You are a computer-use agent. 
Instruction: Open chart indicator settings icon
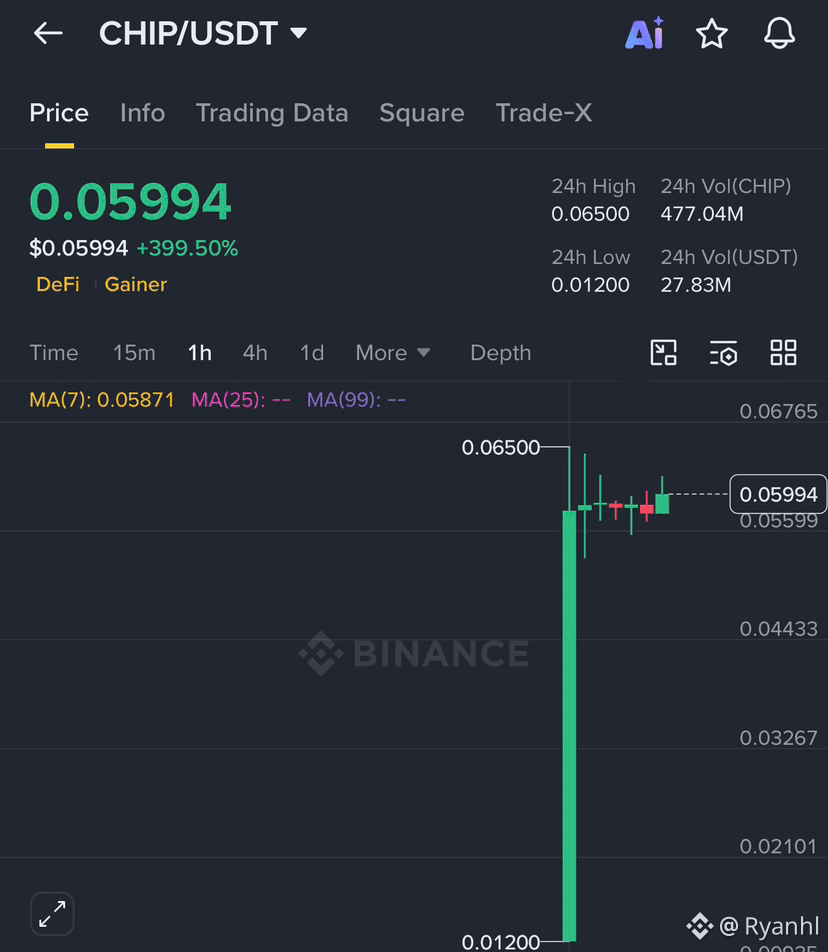click(724, 353)
